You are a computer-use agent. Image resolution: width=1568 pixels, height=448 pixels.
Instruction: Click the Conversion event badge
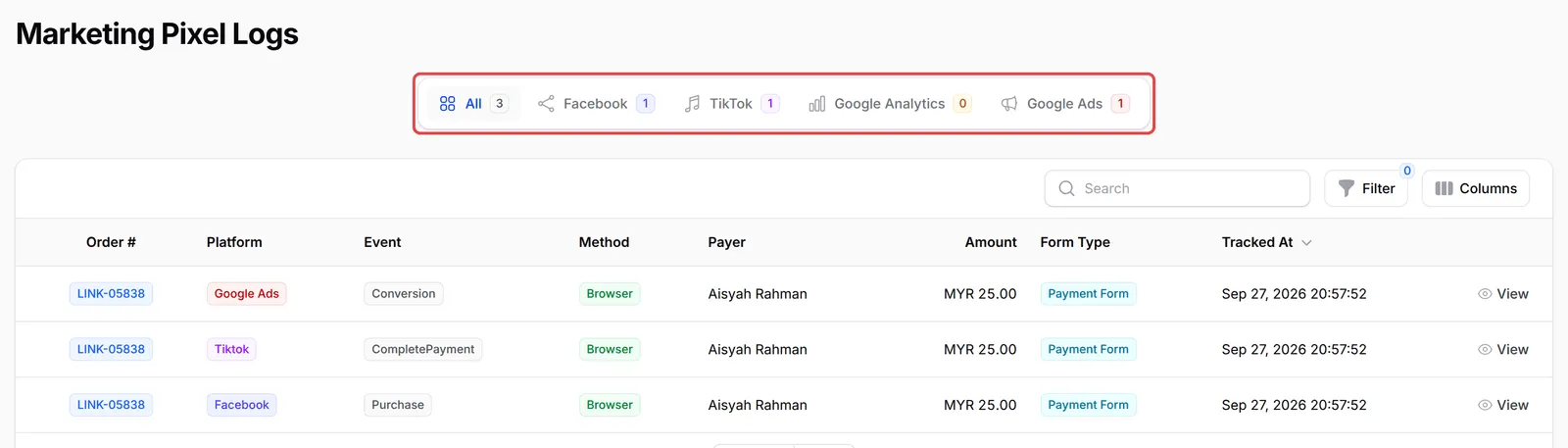[x=404, y=294]
